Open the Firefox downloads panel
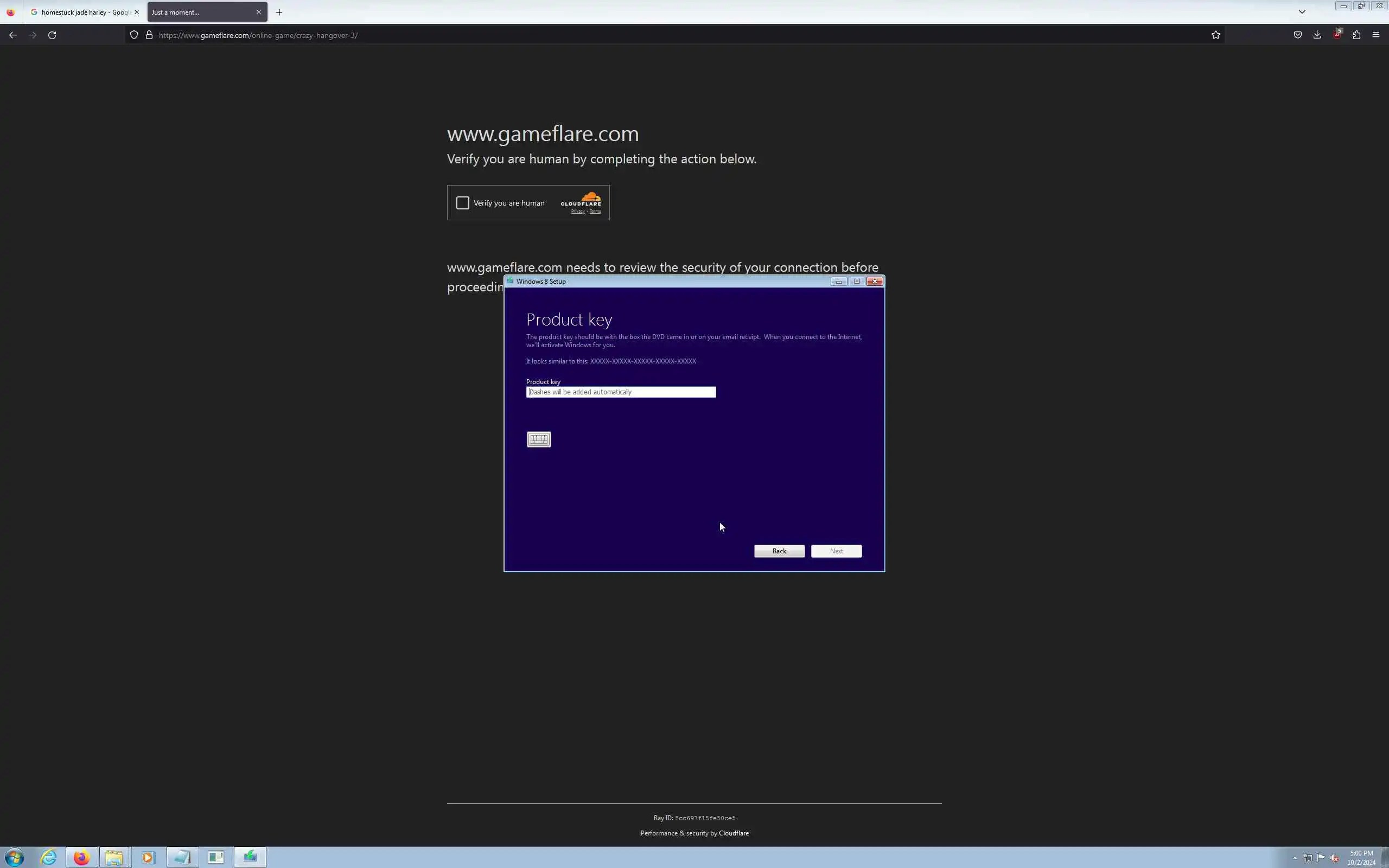 point(1317,35)
